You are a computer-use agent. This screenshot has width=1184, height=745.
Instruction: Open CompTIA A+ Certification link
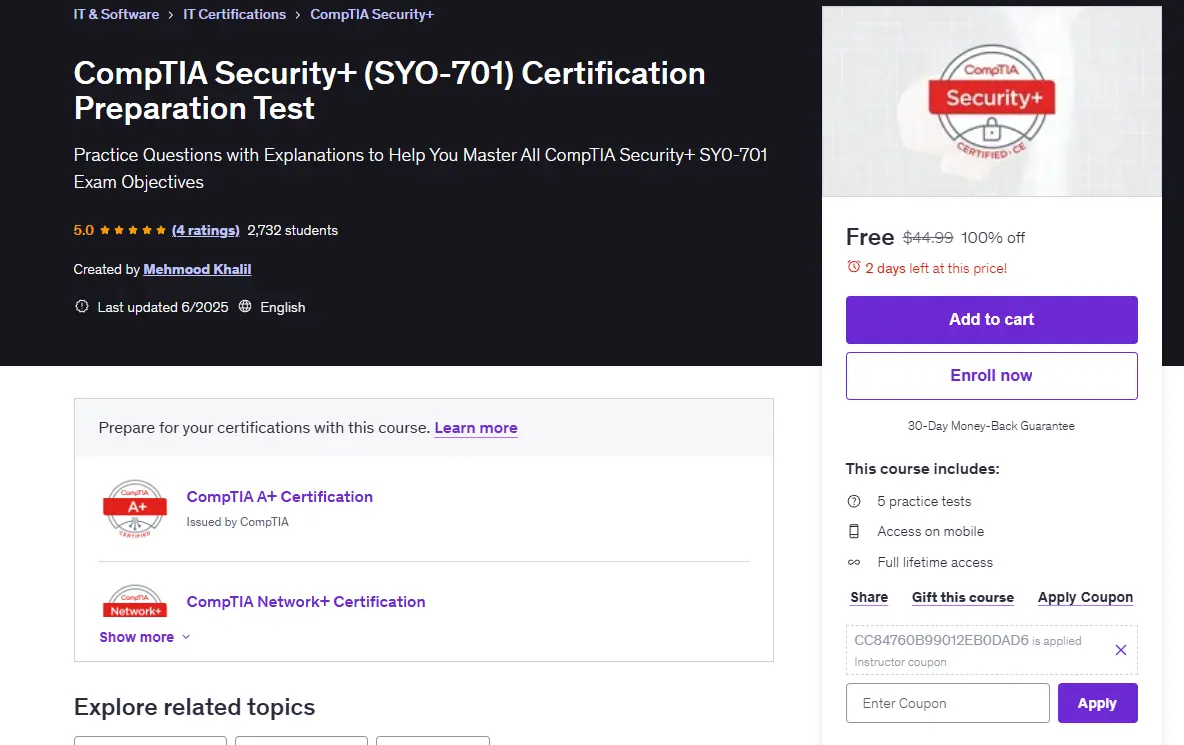pyautogui.click(x=279, y=497)
